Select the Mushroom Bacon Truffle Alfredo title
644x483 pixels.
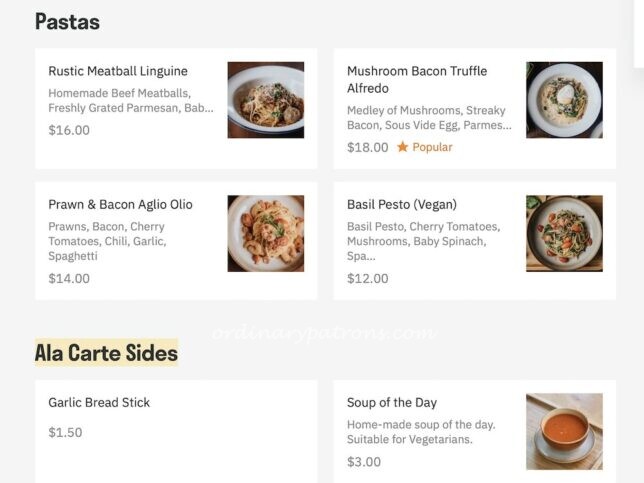(x=417, y=79)
